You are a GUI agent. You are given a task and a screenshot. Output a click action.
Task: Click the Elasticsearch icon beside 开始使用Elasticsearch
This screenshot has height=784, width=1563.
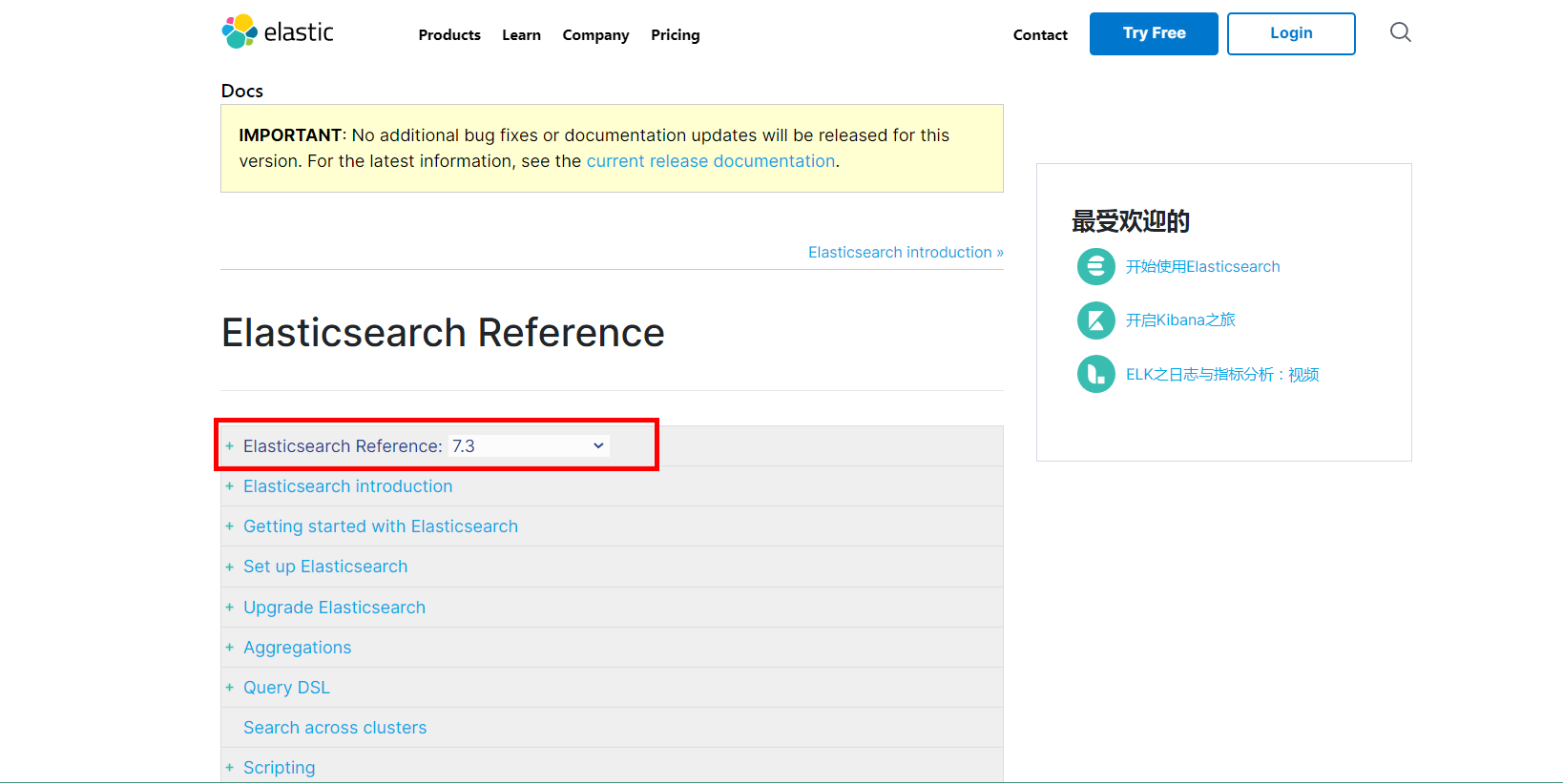click(1095, 266)
